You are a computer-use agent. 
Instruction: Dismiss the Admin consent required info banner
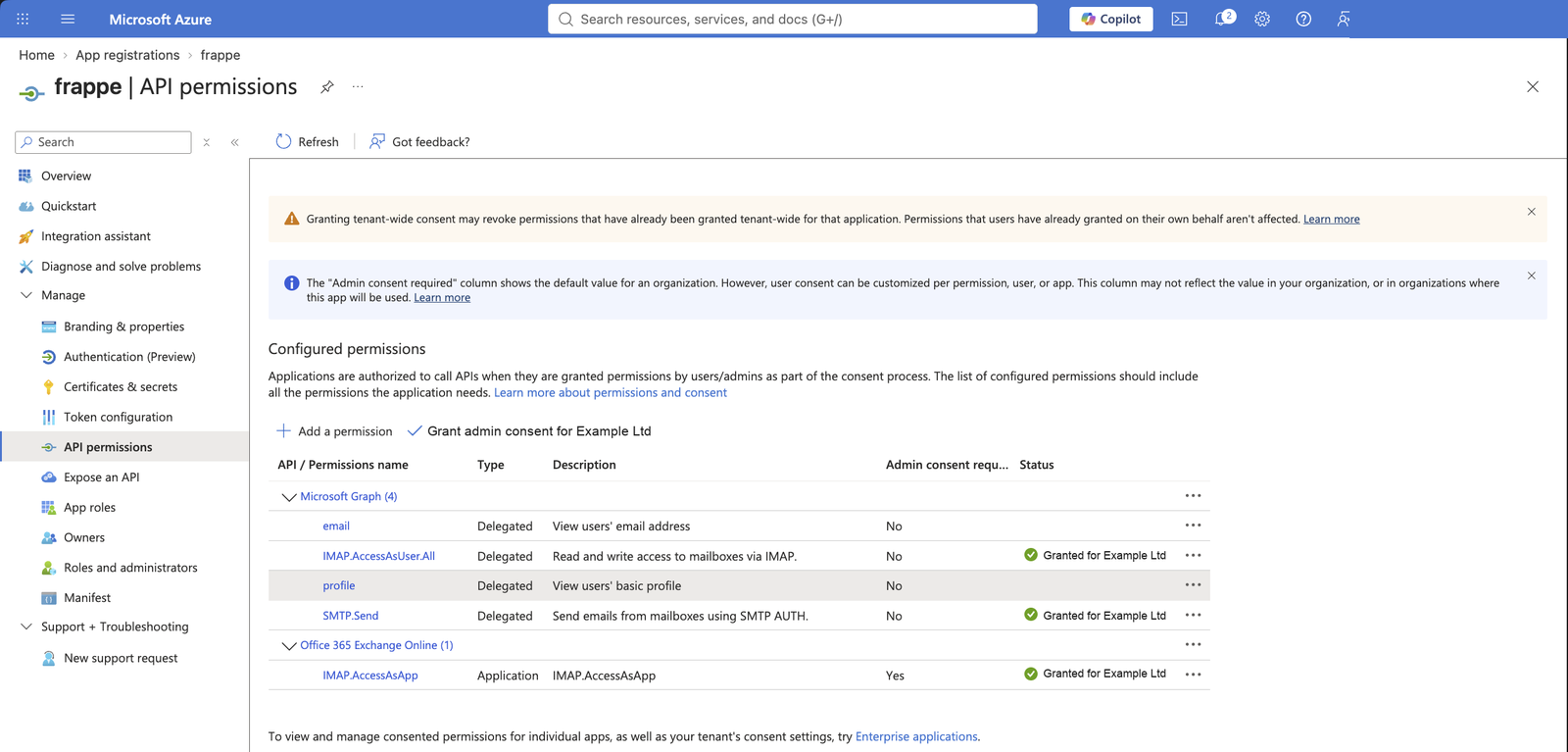click(1532, 276)
